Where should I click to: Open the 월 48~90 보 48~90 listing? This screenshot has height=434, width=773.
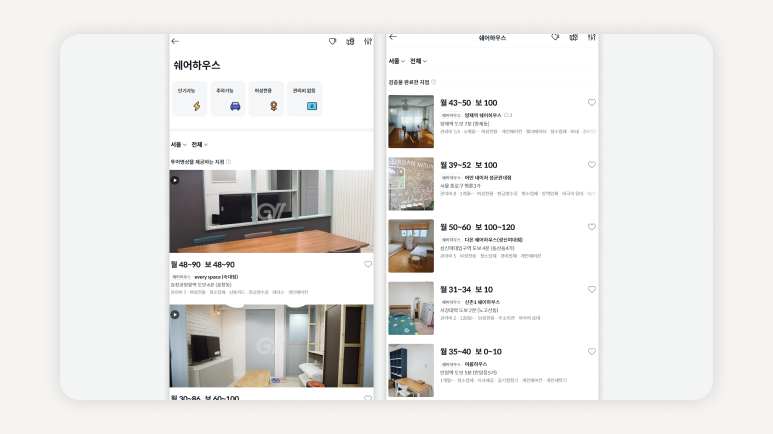pyautogui.click(x=203, y=265)
